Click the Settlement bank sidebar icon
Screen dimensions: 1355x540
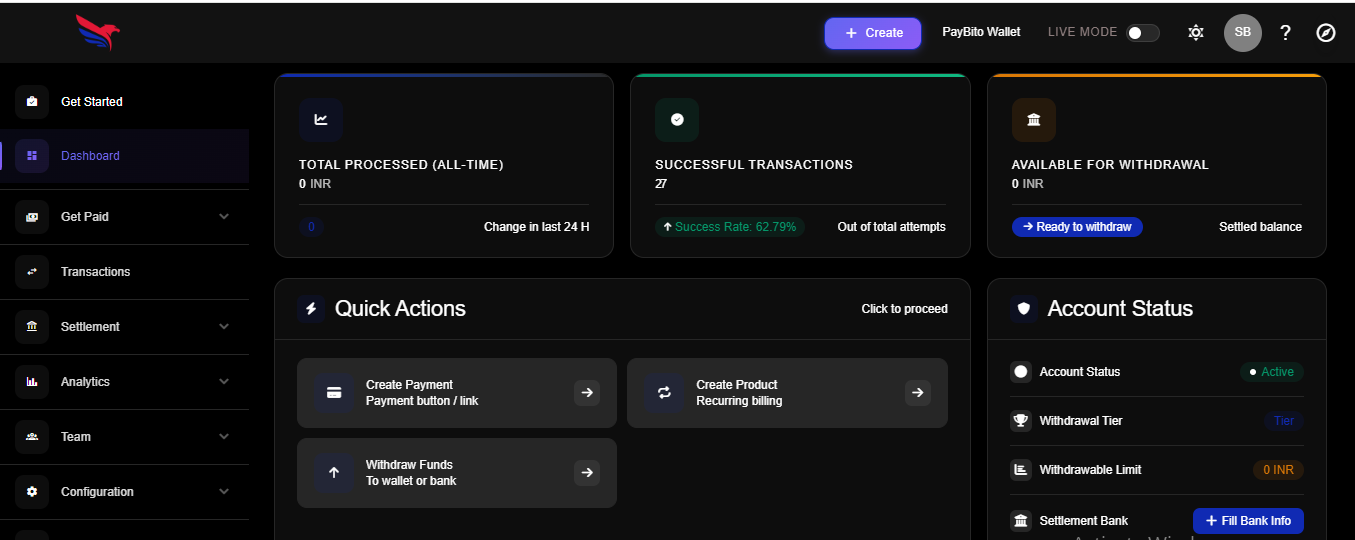point(32,327)
